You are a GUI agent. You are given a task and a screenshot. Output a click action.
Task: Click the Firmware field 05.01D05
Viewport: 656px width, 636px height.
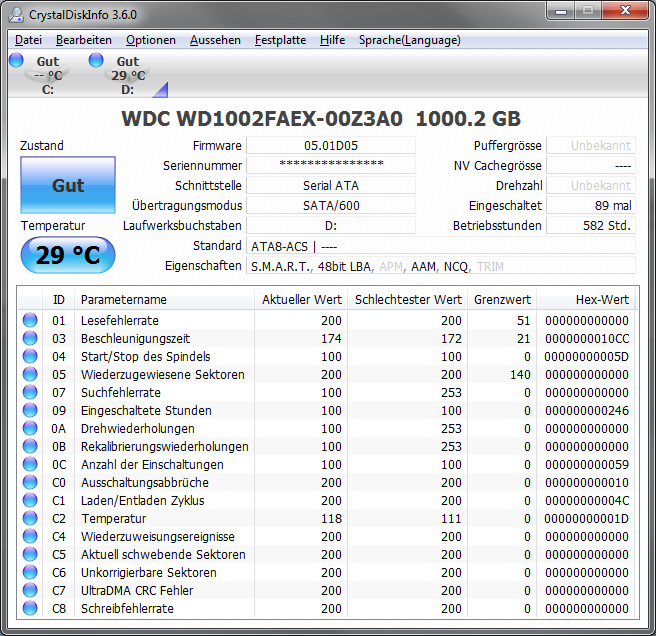click(331, 146)
